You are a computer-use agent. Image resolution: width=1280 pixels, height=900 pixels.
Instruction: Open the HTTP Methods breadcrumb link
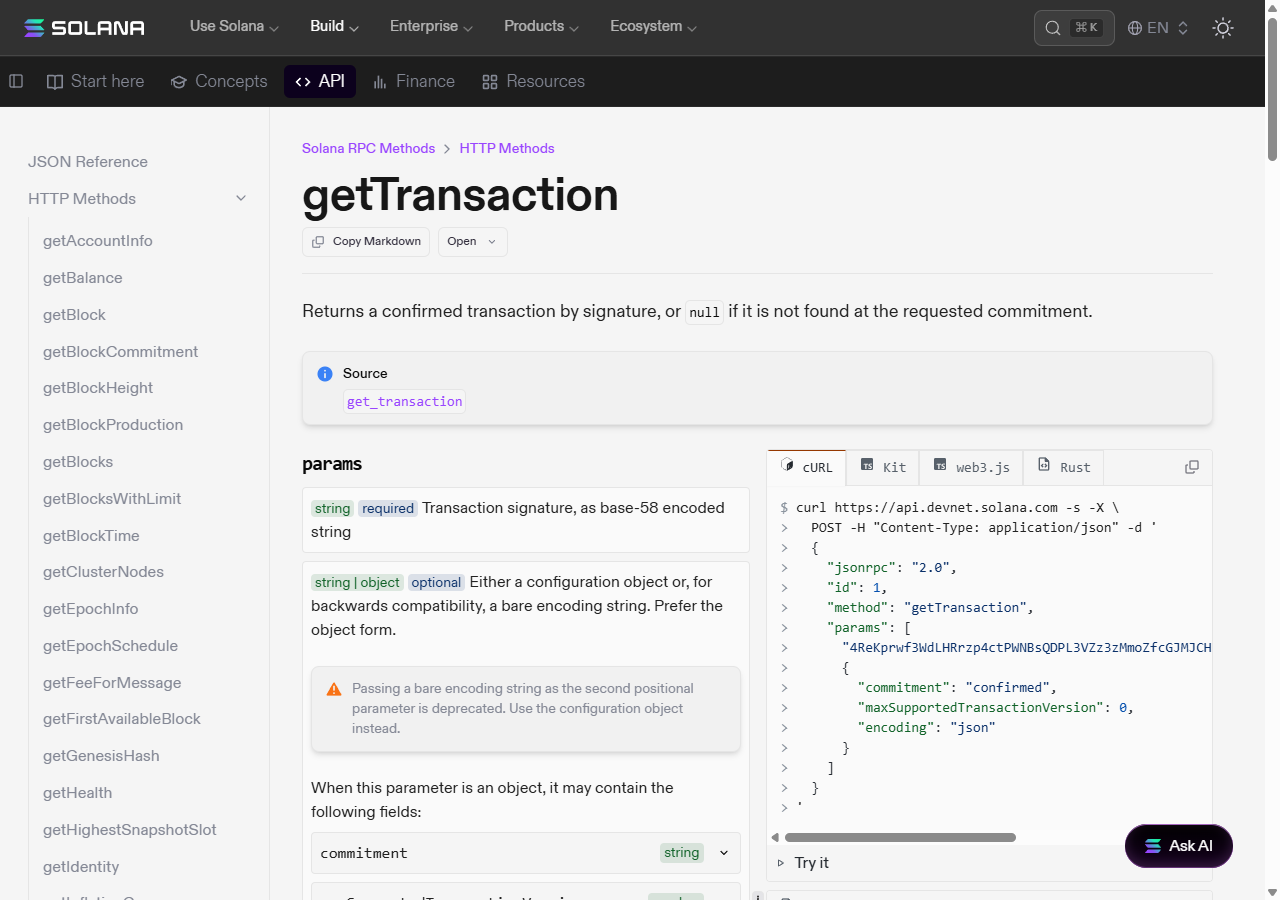click(x=507, y=148)
